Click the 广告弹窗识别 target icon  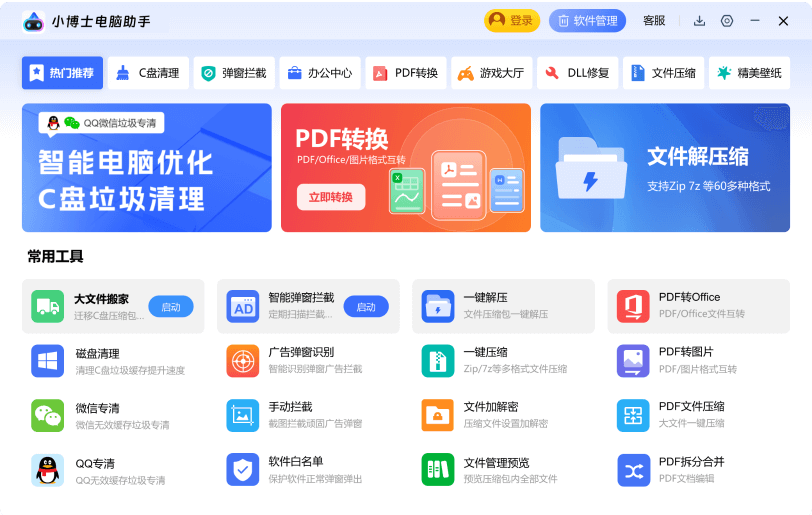tap(242, 361)
